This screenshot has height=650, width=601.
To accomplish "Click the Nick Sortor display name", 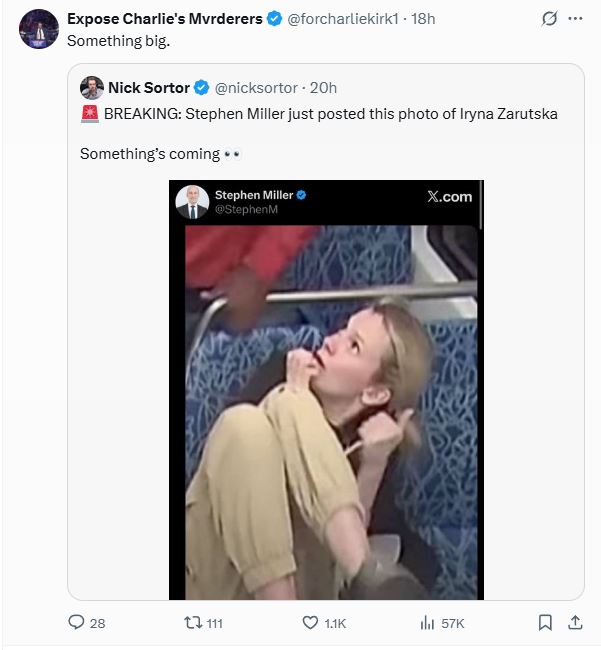I will 148,87.
